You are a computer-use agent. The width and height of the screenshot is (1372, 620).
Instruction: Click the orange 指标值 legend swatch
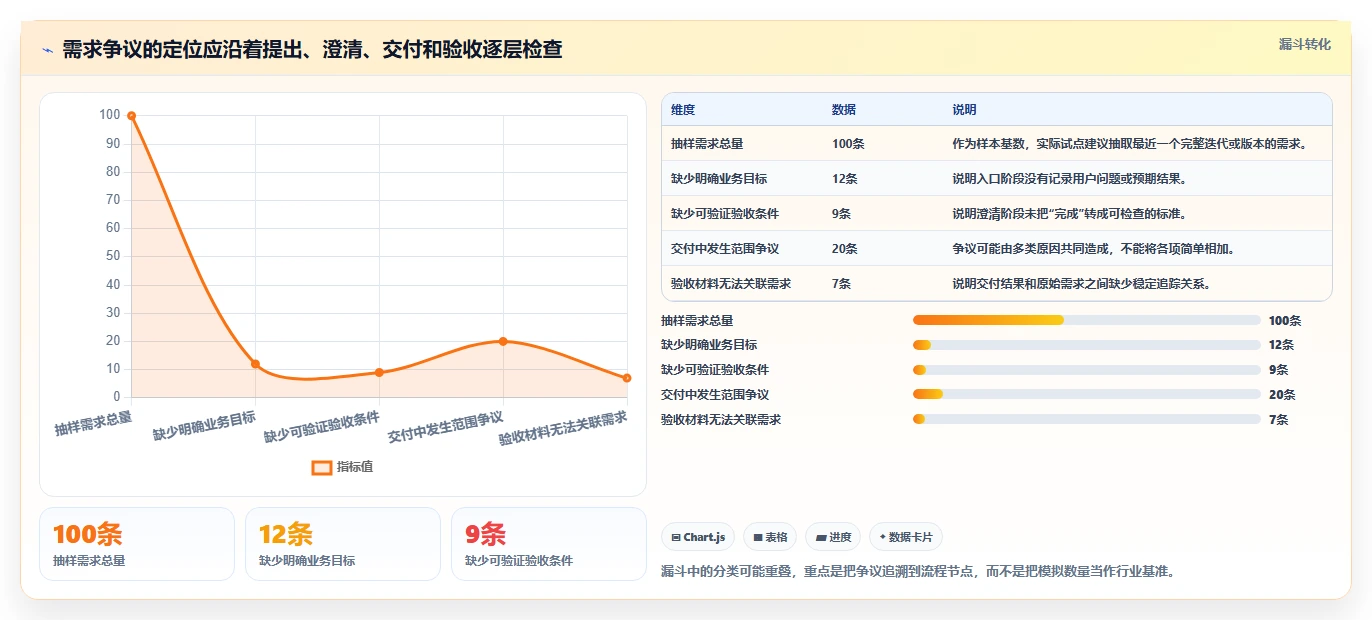tap(321, 467)
